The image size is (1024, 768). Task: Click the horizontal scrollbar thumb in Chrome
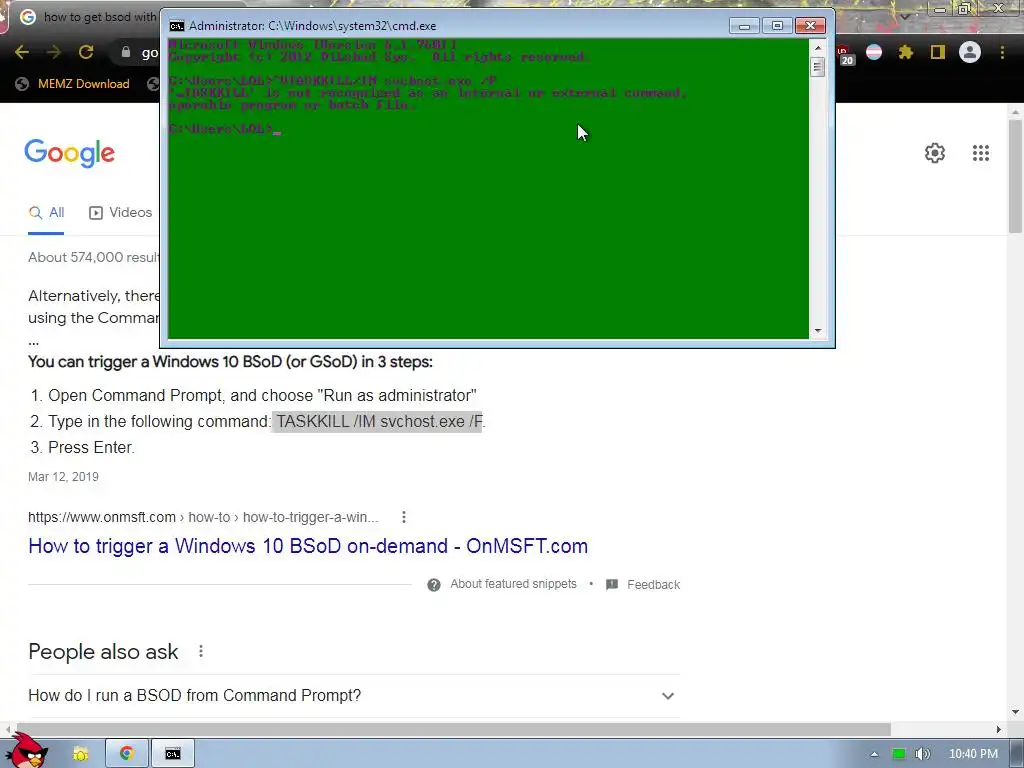(452, 729)
